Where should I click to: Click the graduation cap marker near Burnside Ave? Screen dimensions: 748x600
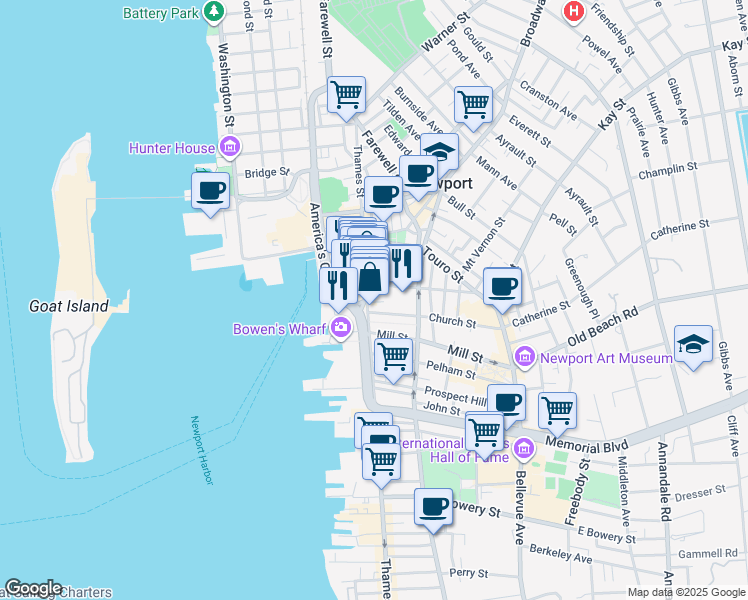pos(438,151)
